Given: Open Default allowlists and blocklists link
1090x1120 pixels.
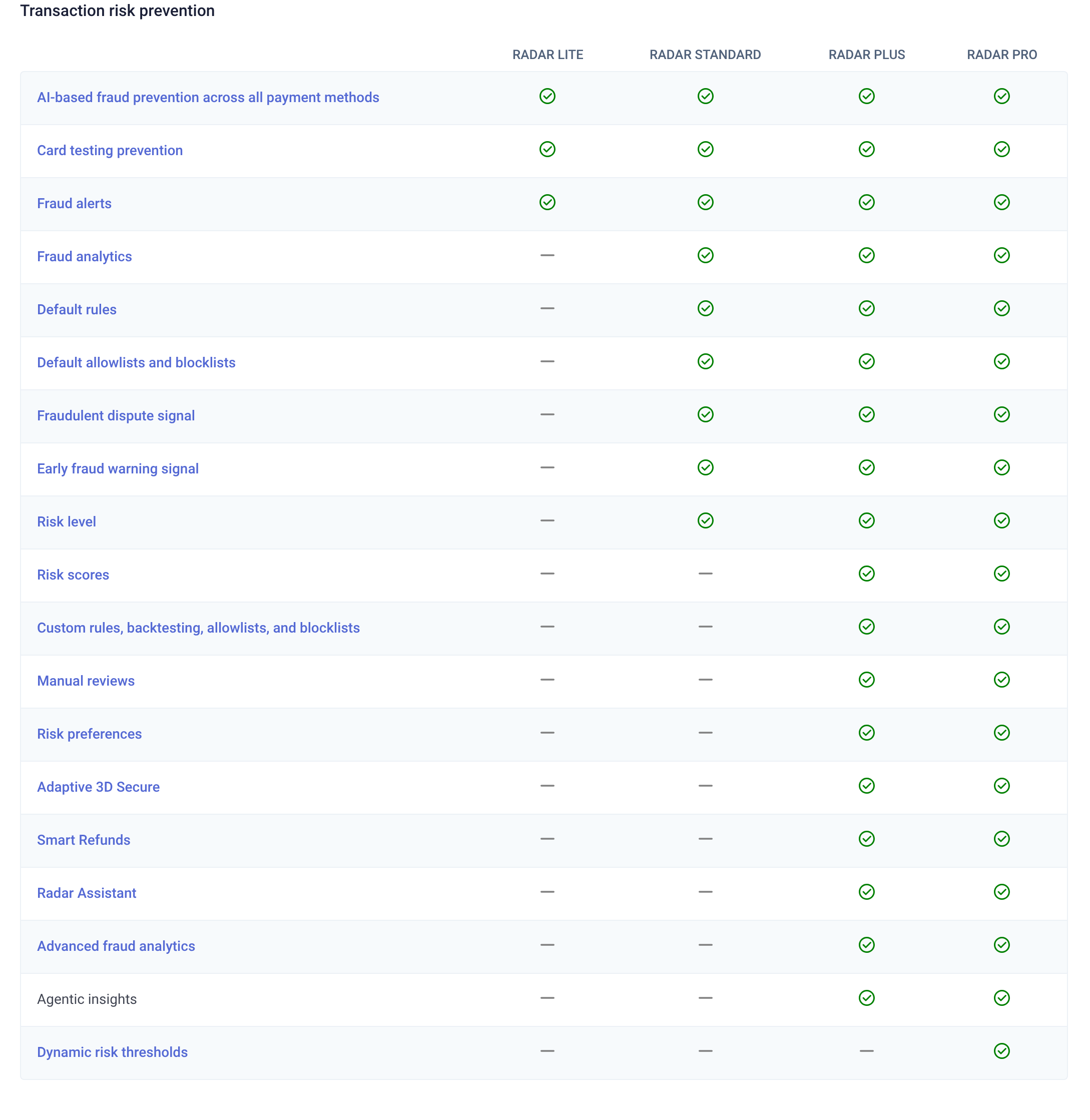Looking at the screenshot, I should pos(136,362).
